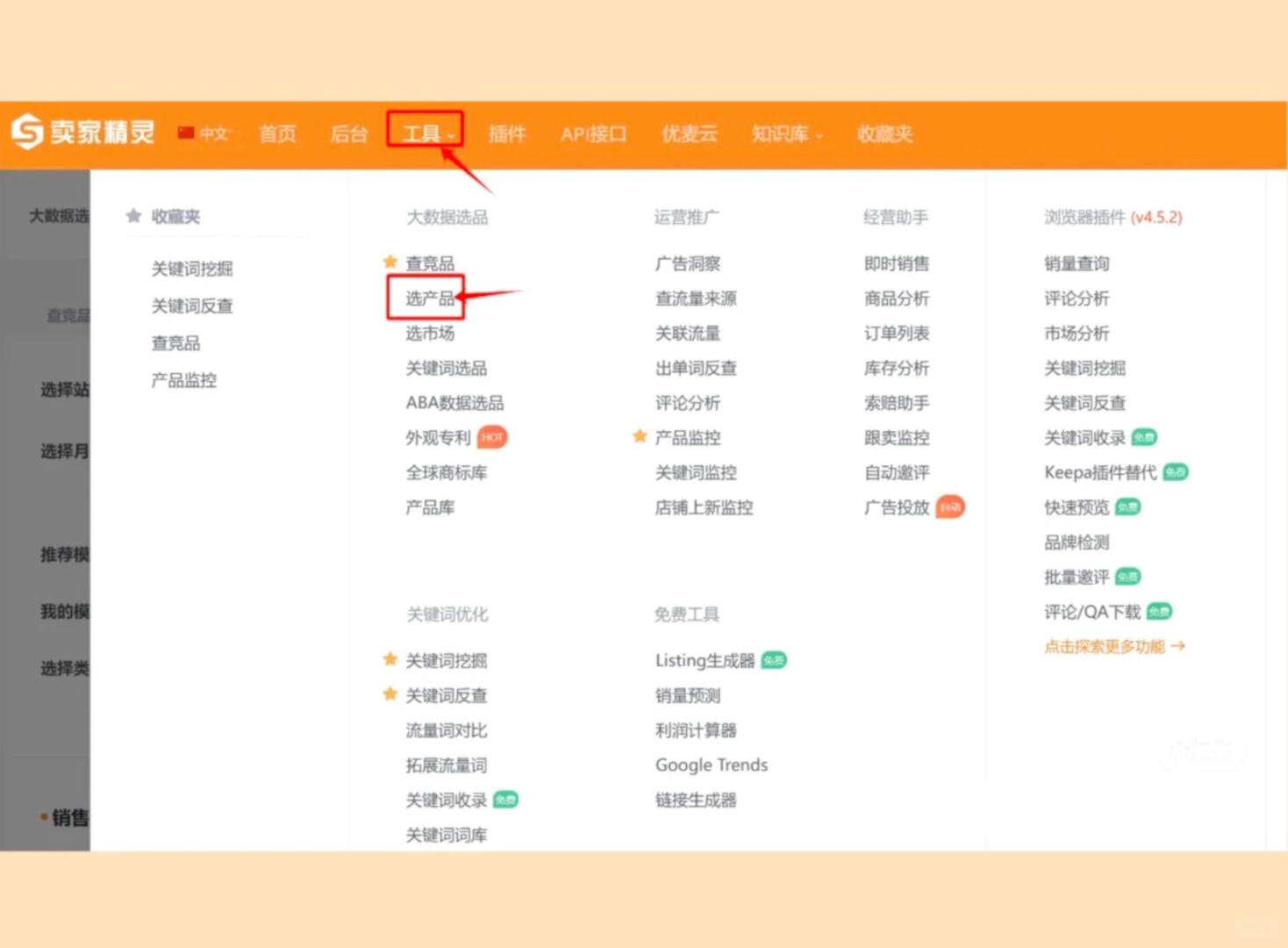
Task: Open 销量查询 under 浏览器插件
Action: pyautogui.click(x=1077, y=263)
